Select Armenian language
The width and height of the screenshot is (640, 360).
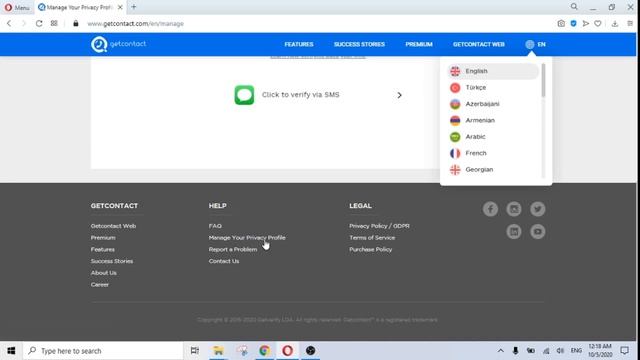[x=493, y=120]
